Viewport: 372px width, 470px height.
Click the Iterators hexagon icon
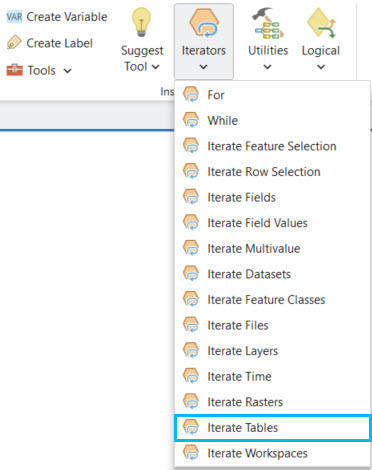204,22
